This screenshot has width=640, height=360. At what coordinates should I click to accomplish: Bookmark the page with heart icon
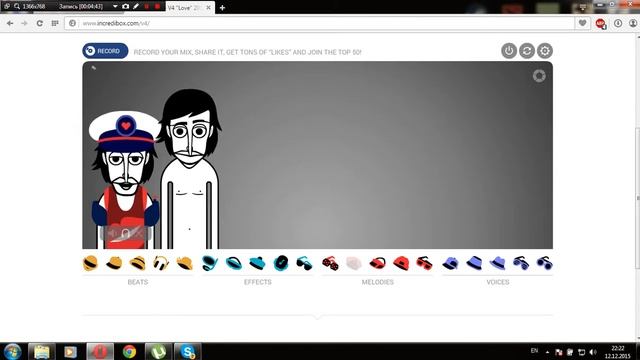582,23
